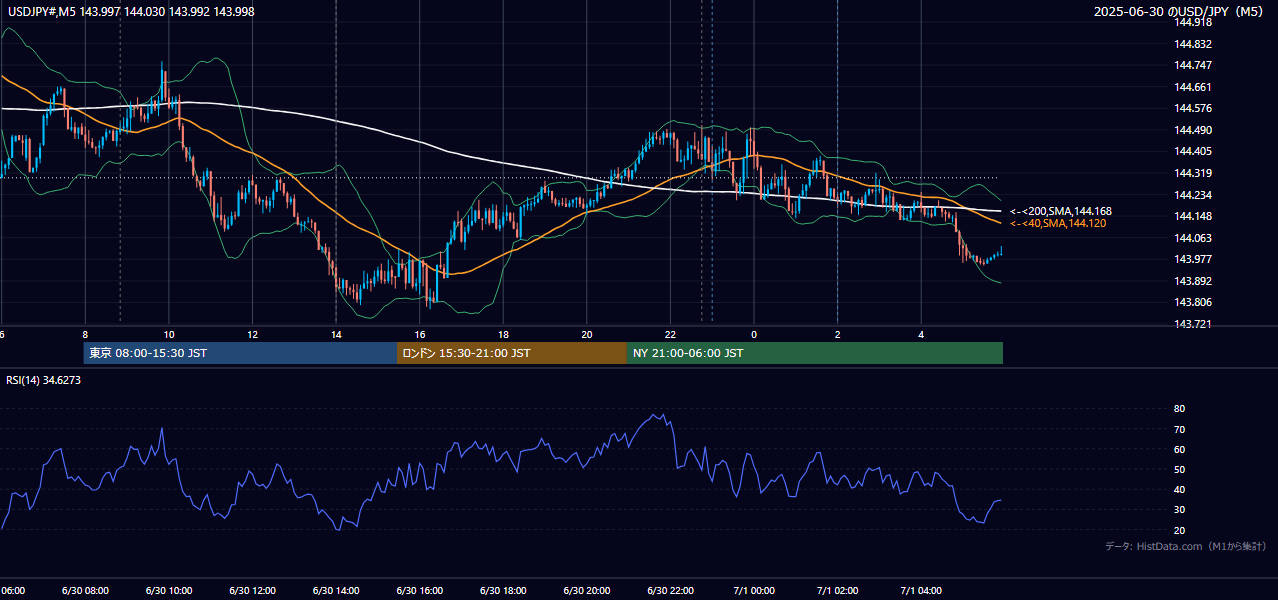This screenshot has width=1278, height=600.
Task: Click the hour 16 tick under price chart
Action: (x=420, y=335)
